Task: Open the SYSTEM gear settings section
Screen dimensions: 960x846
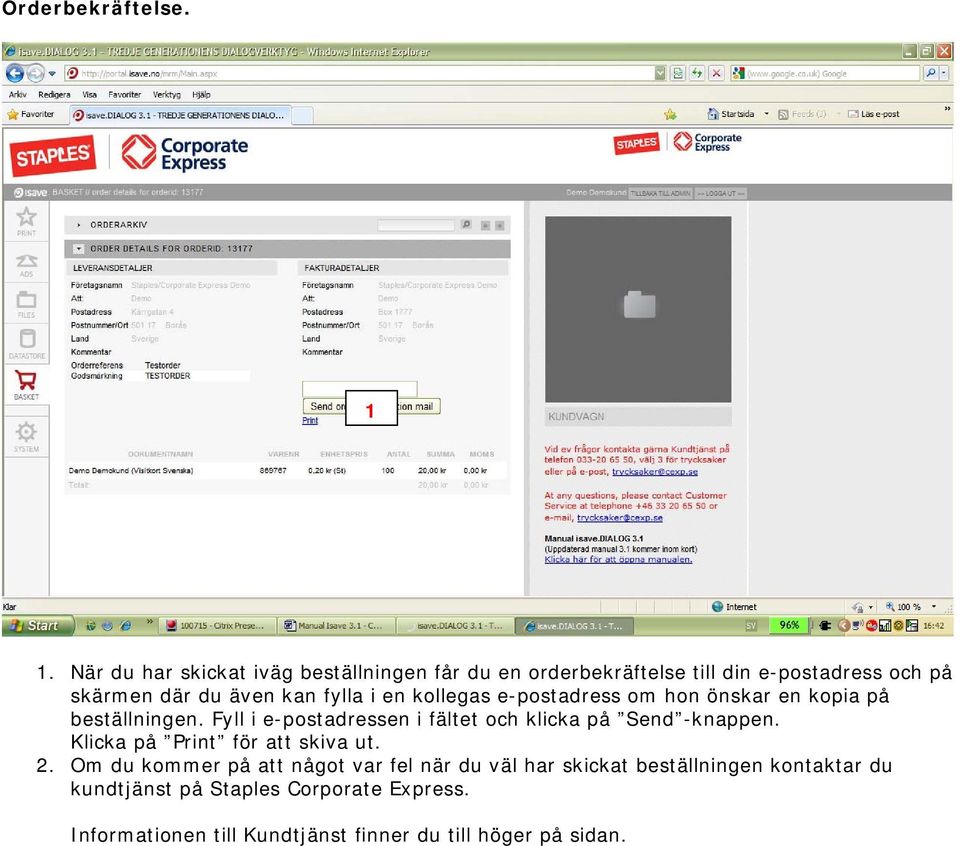Action: point(26,436)
